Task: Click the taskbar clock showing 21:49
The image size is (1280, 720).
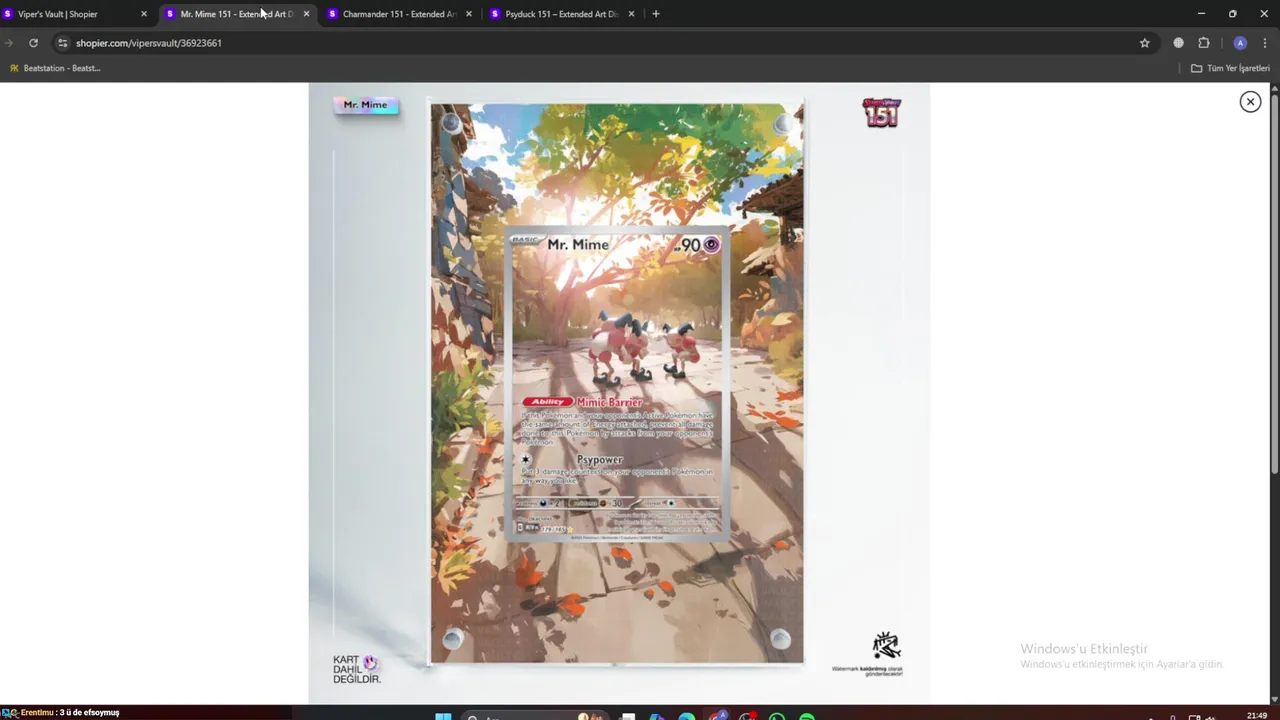Action: coord(1257,715)
